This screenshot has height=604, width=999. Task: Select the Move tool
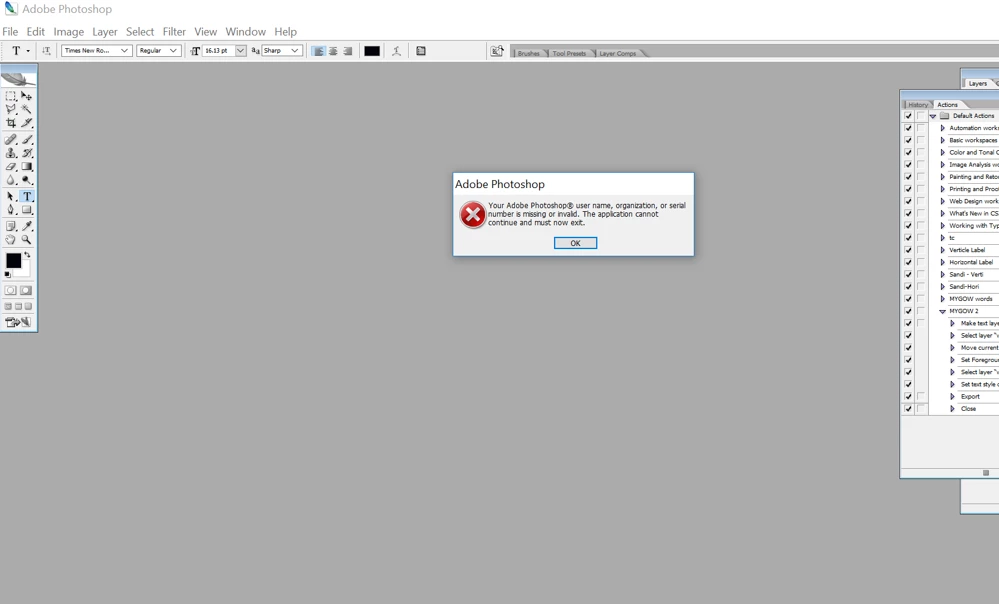point(26,96)
